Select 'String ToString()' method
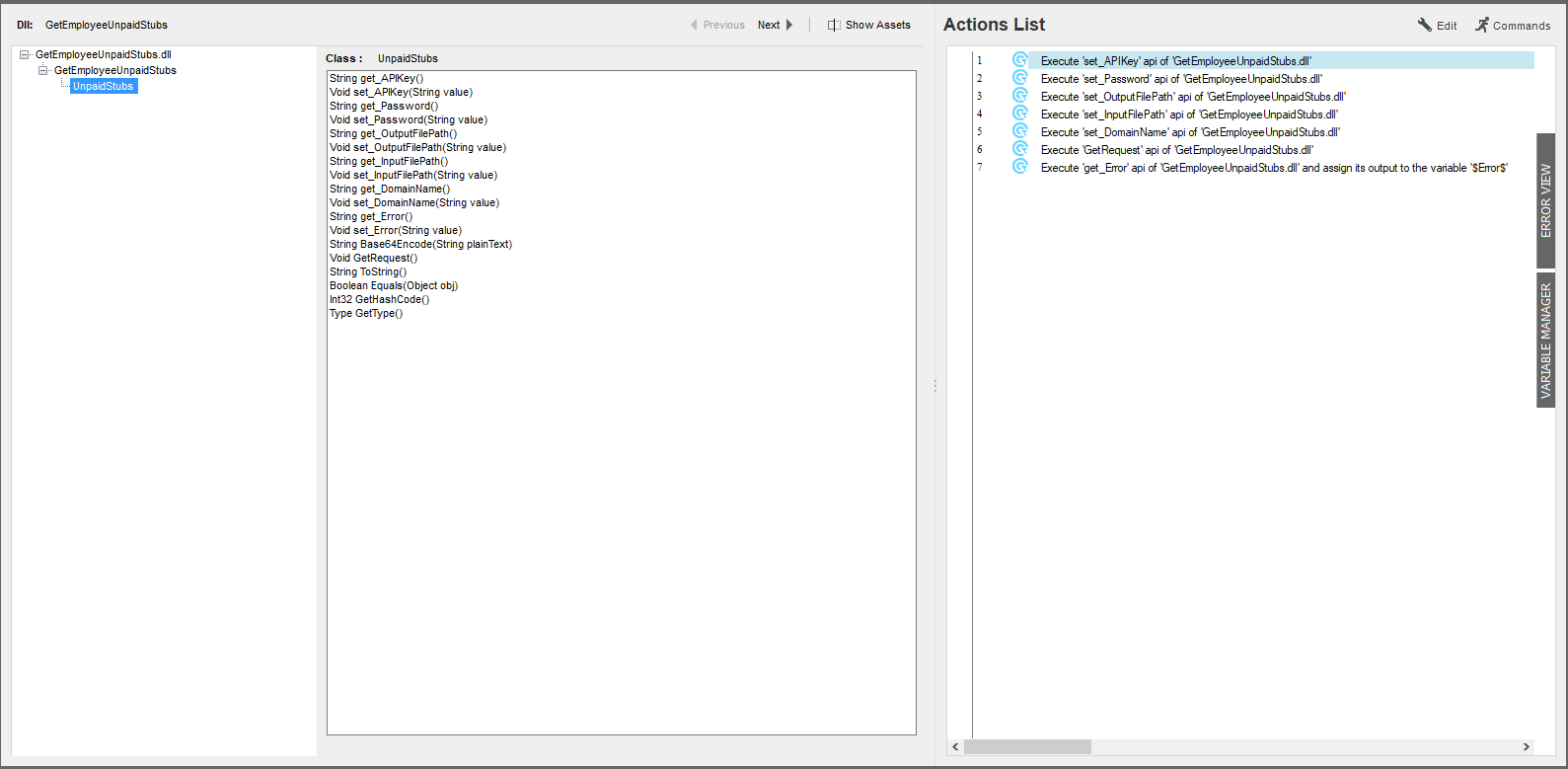This screenshot has width=1568, height=769. click(x=368, y=272)
